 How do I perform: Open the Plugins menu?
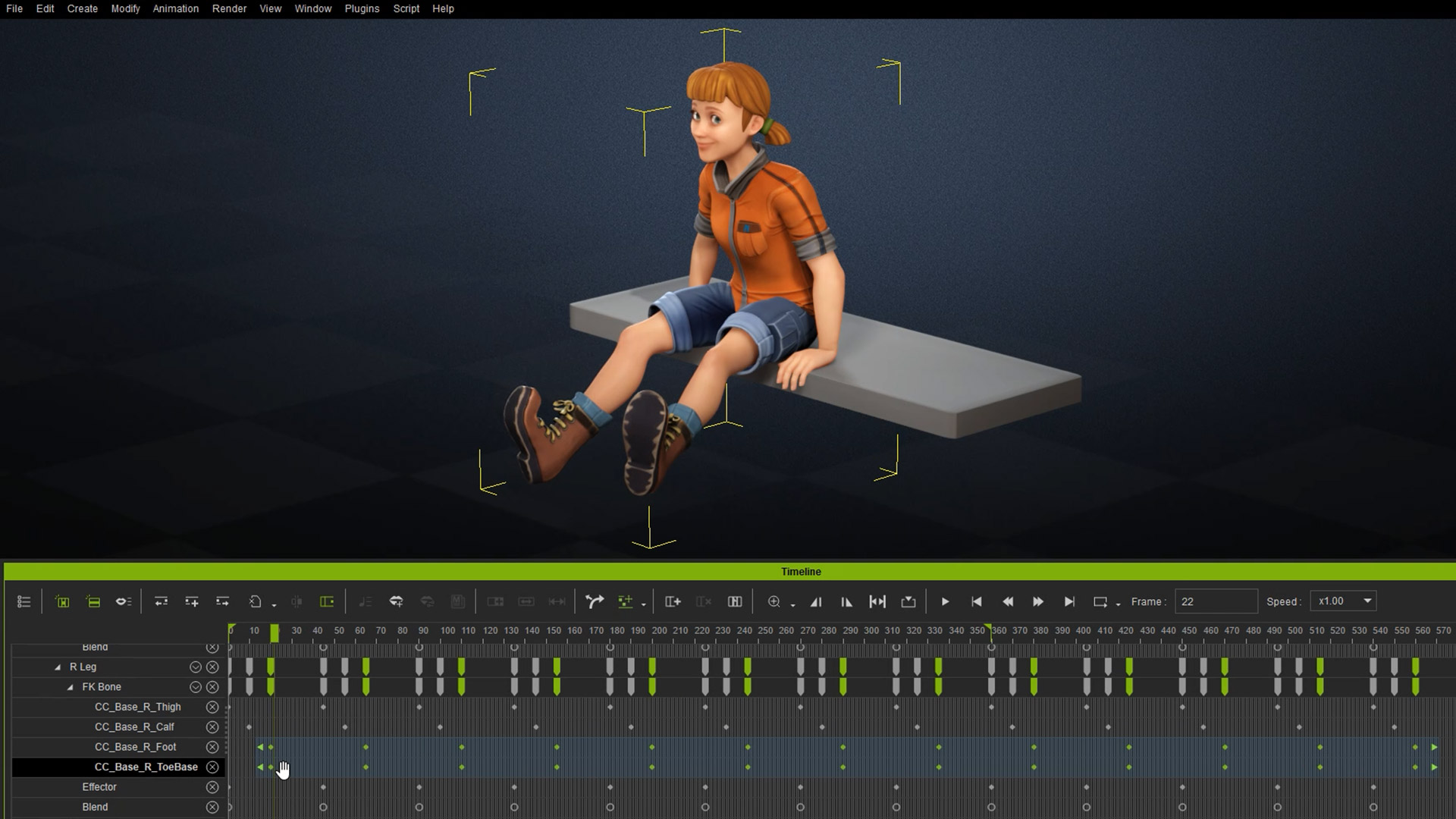click(x=362, y=8)
